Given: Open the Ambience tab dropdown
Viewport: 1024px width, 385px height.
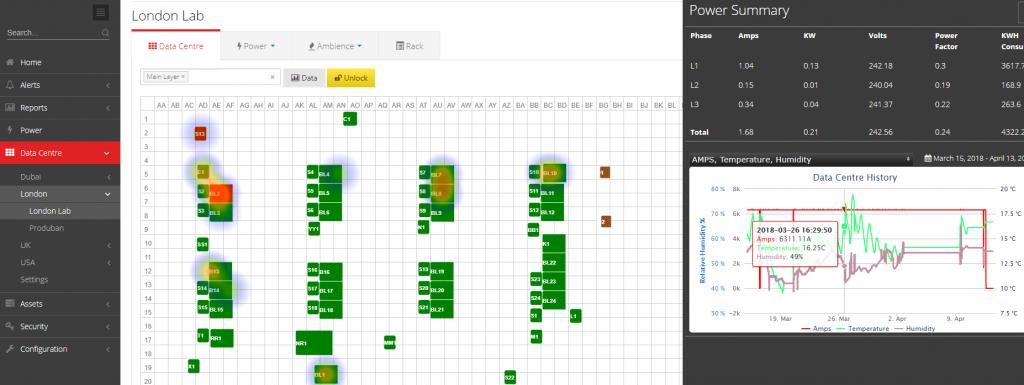Looking at the screenshot, I should 334,46.
